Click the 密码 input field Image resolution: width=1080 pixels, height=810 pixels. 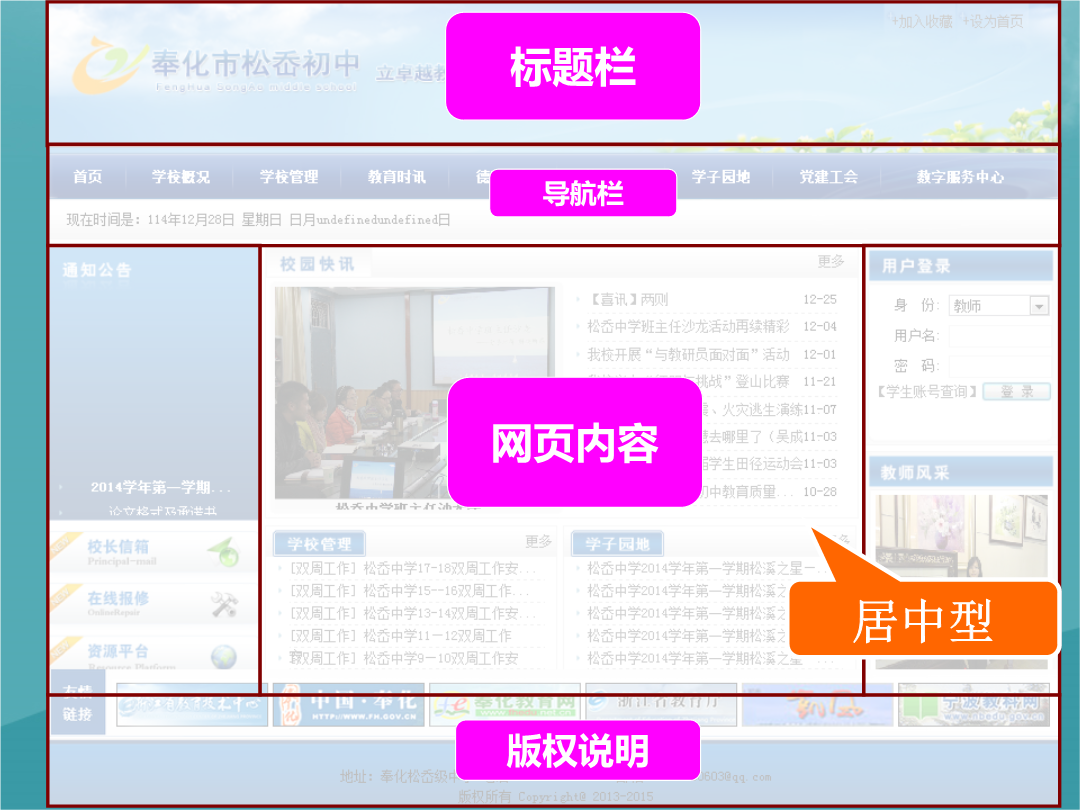pos(1000,365)
